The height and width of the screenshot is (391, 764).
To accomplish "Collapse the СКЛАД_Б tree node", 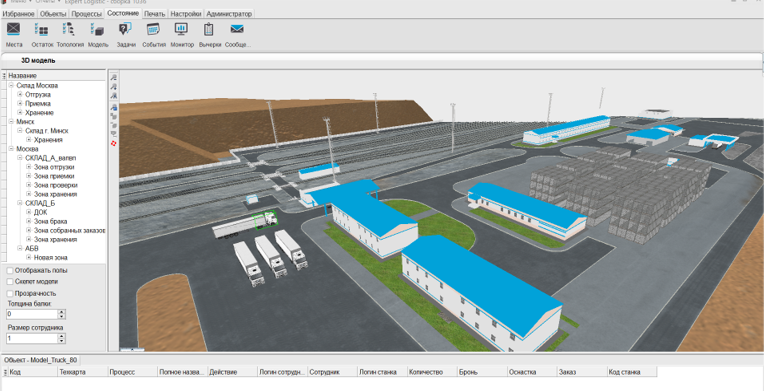I will pos(20,203).
